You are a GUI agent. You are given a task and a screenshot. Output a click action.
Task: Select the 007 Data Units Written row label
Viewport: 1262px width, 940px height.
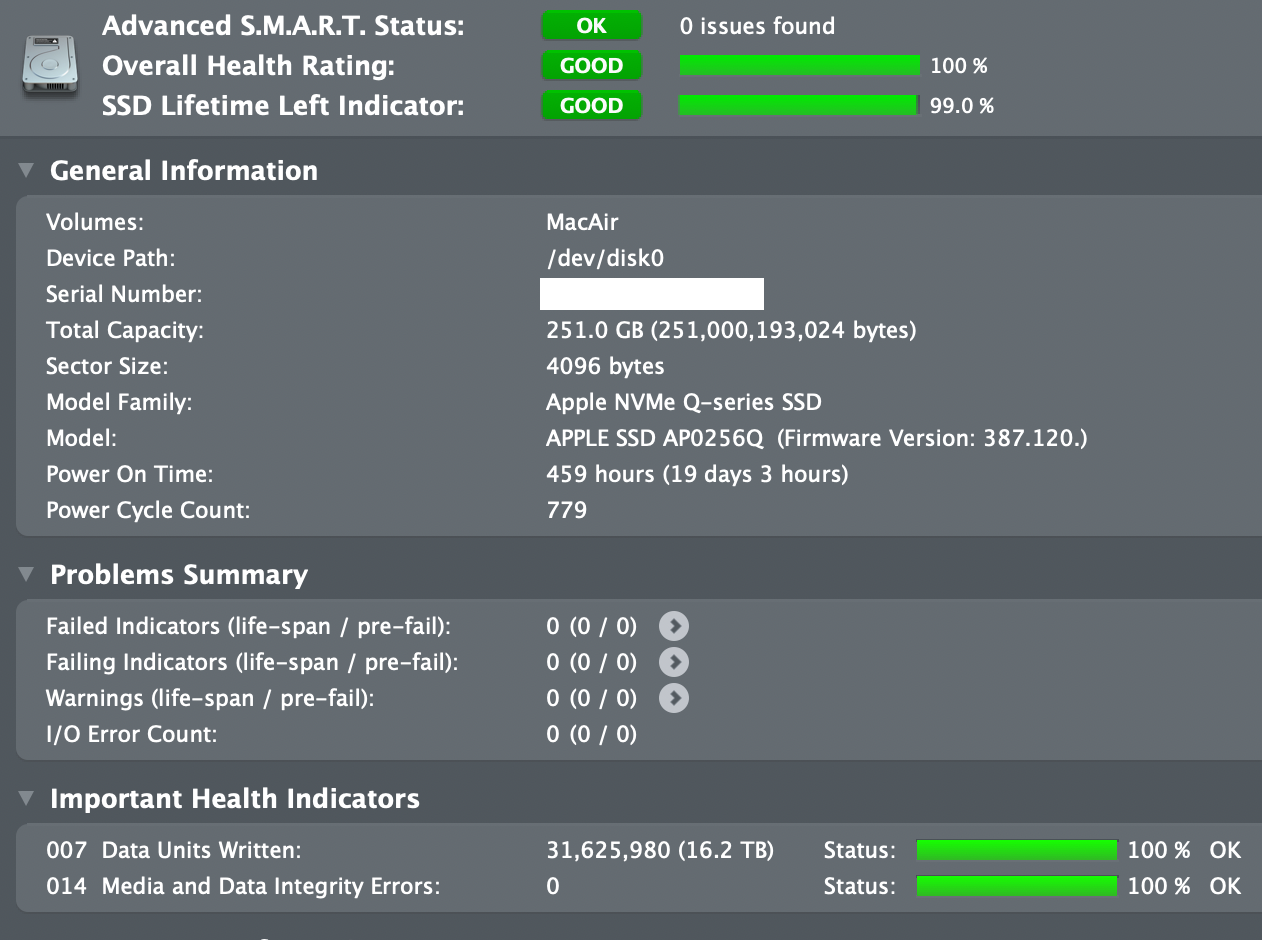[174, 850]
